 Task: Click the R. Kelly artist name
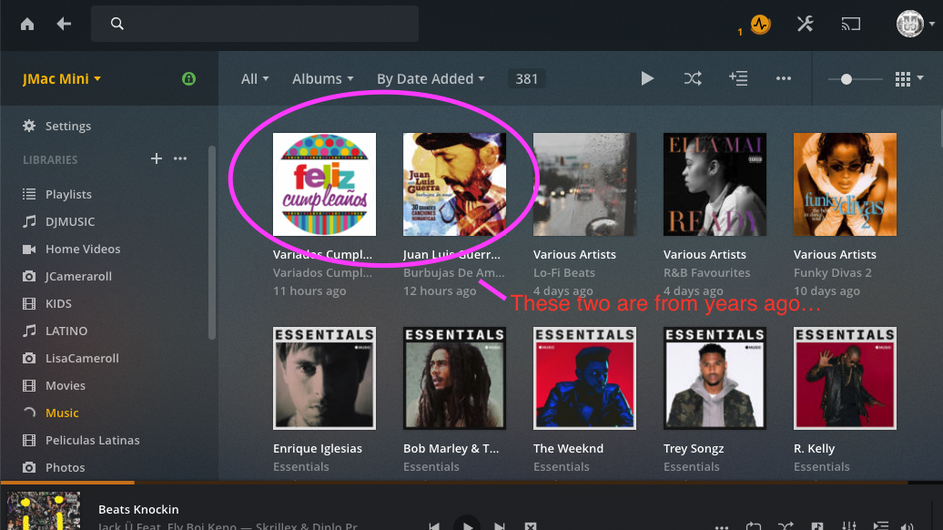pyautogui.click(x=814, y=449)
